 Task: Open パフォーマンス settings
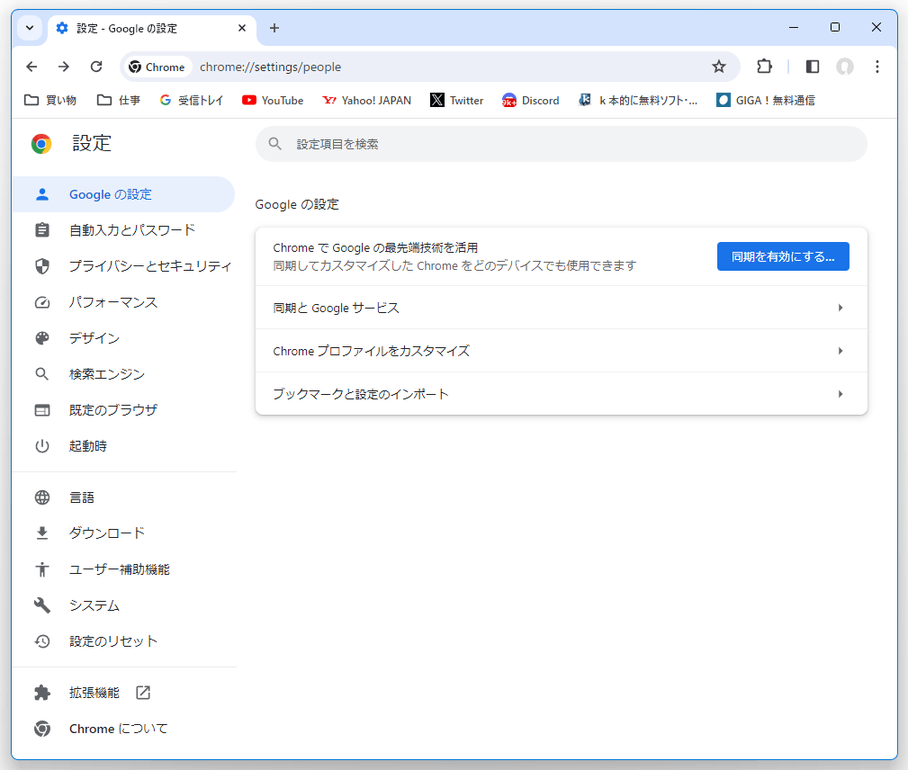(124, 302)
